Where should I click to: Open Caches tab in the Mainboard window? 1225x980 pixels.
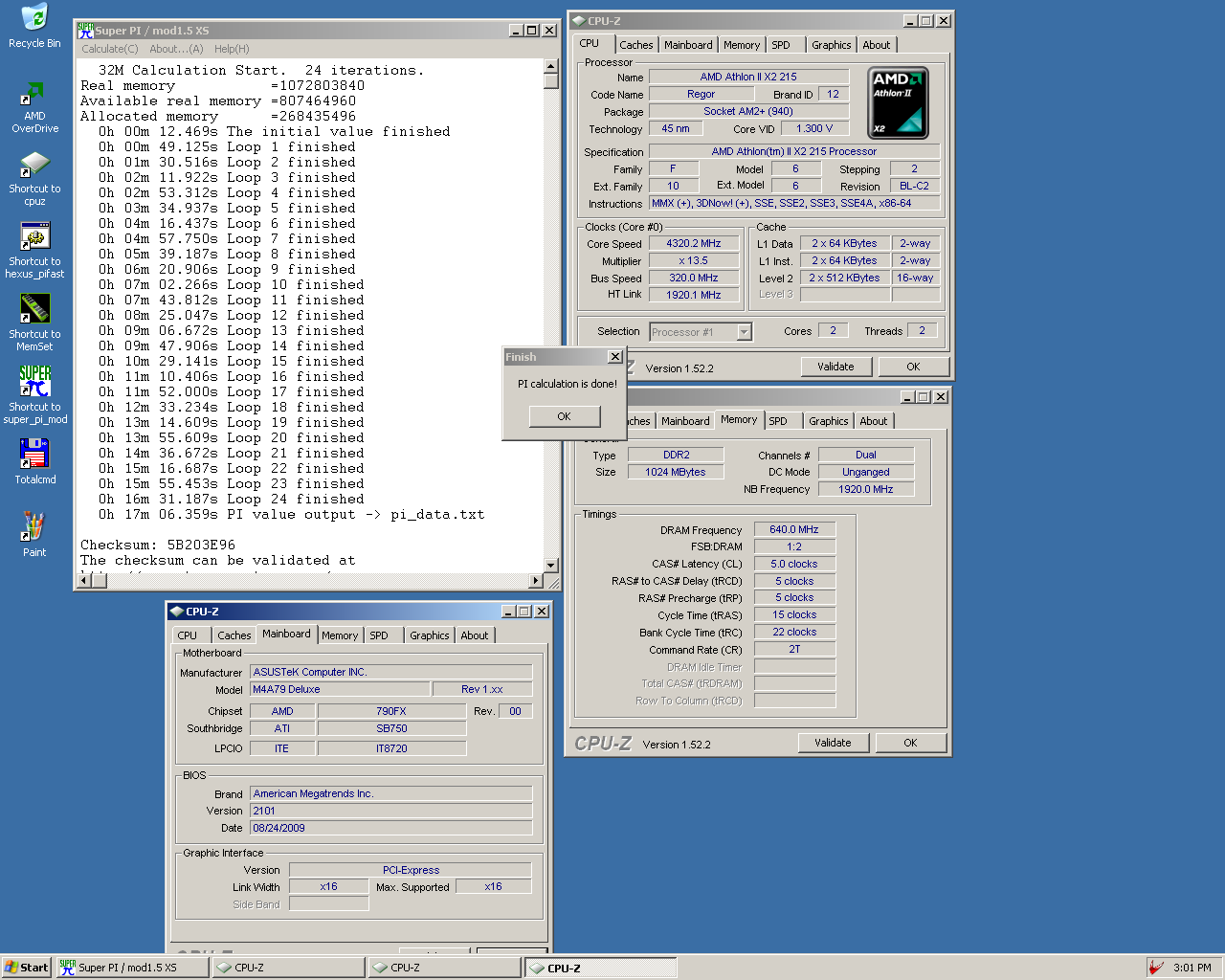click(234, 635)
